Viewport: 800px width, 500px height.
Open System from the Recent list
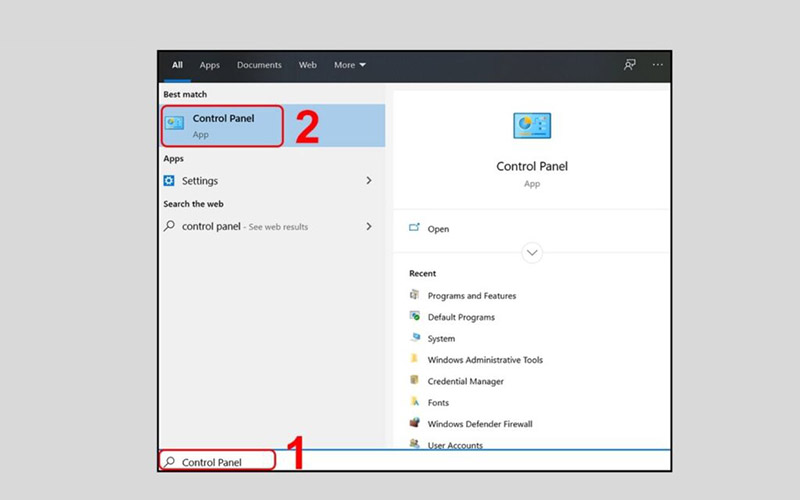point(441,339)
